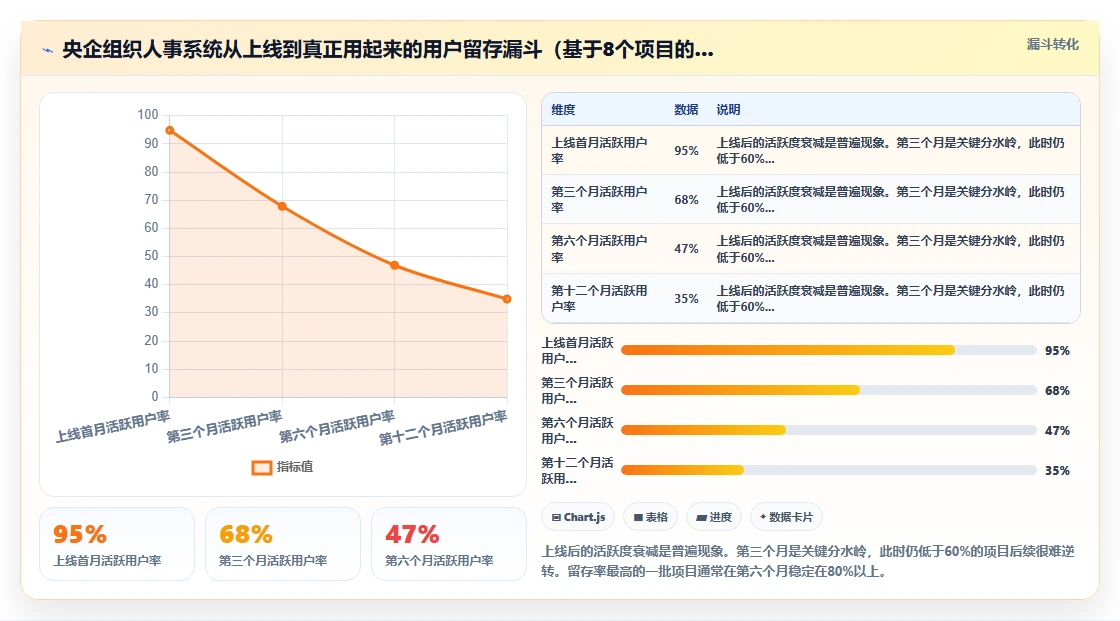Image resolution: width=1120 pixels, height=621 pixels.
Task: Click the 漏斗转化 label in header
Action: coord(1053,44)
